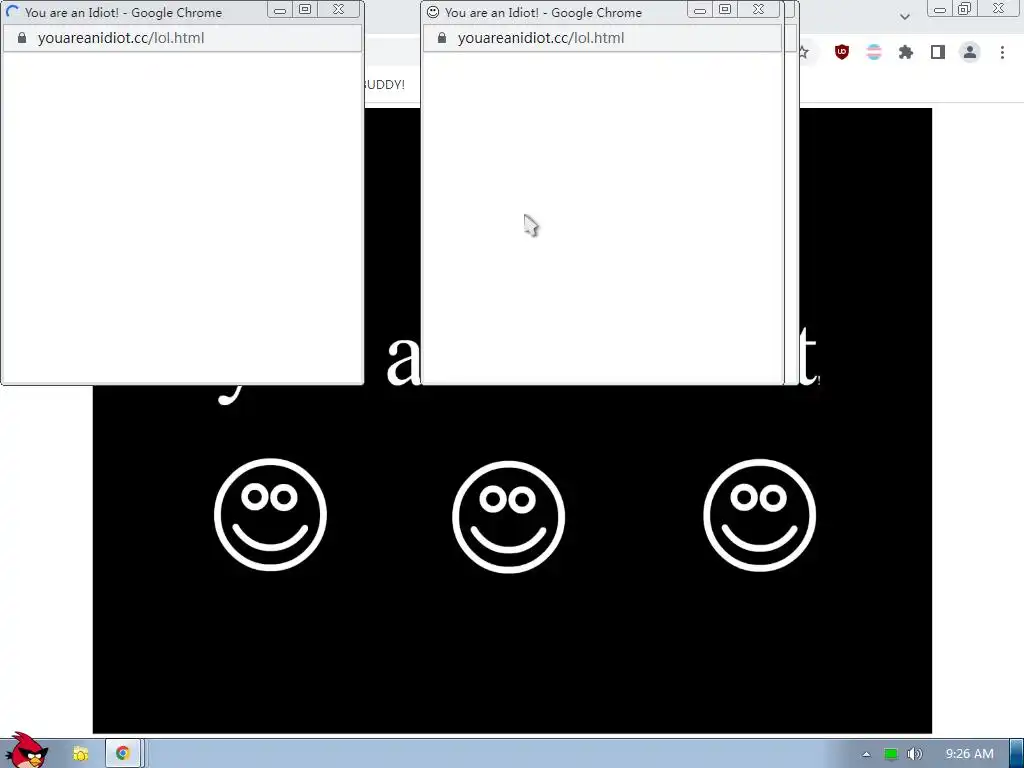Show hidden system tray icons
1024x768 pixels.
click(x=866, y=754)
